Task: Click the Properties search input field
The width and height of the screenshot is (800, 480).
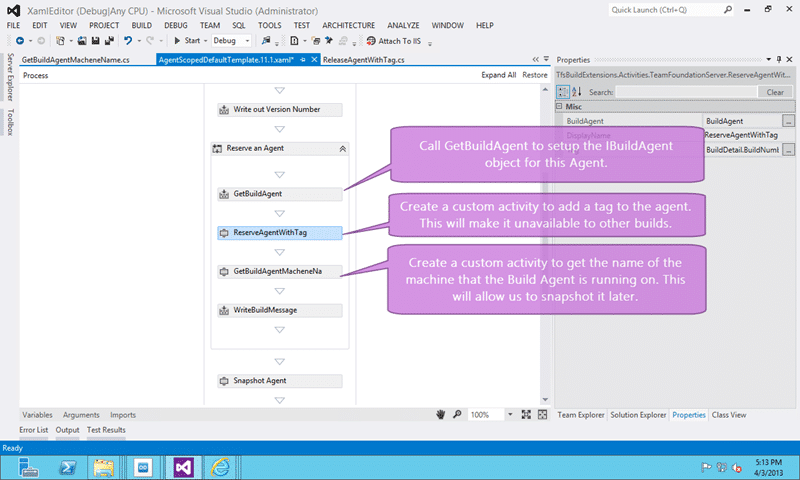Action: pyautogui.click(x=686, y=92)
